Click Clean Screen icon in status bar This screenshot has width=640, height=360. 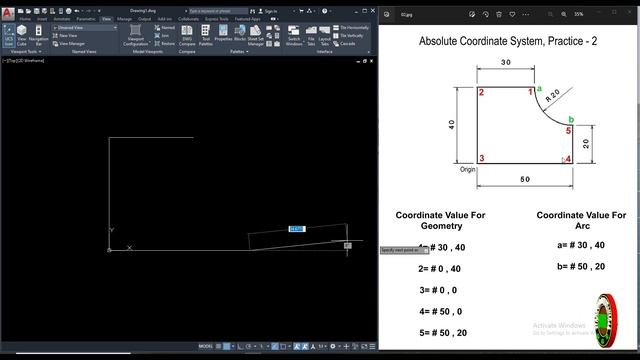click(364, 346)
